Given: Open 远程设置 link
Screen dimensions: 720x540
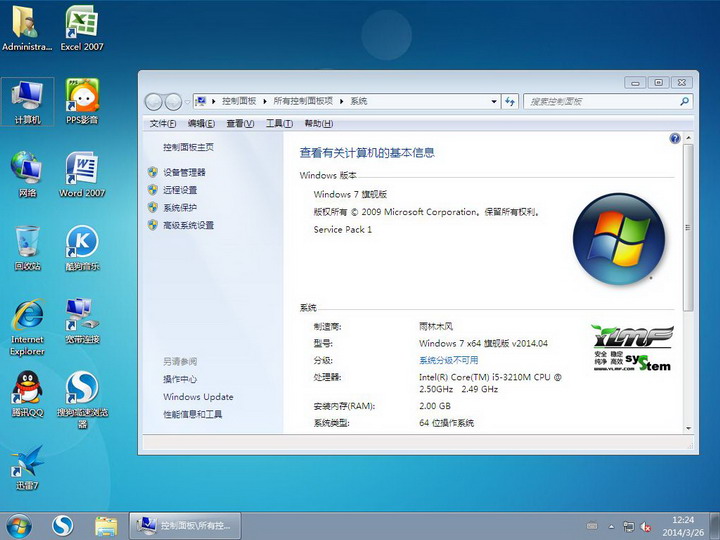Looking at the screenshot, I should point(180,190).
